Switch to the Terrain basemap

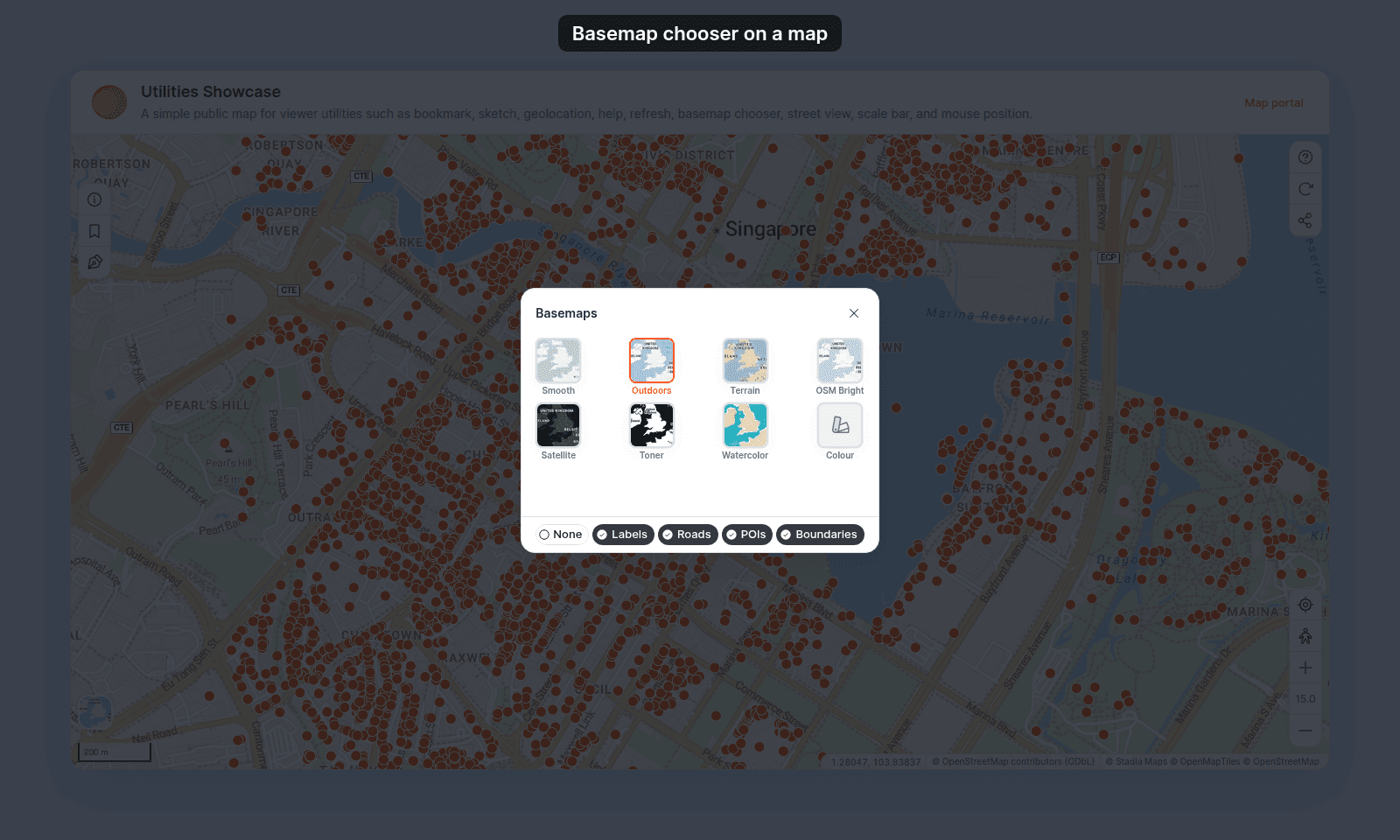[x=745, y=360]
